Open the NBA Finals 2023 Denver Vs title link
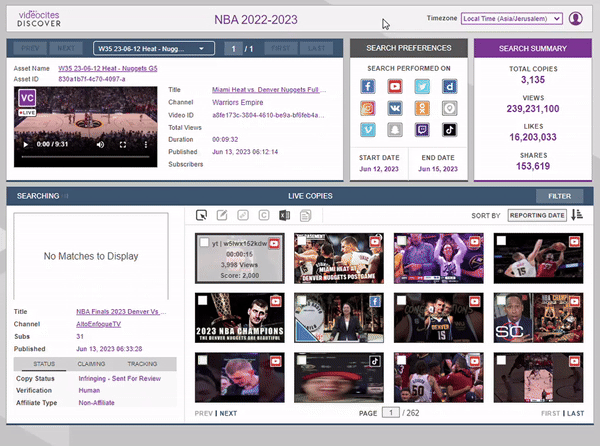Viewport: 600px width, 446px height. click(x=121, y=311)
